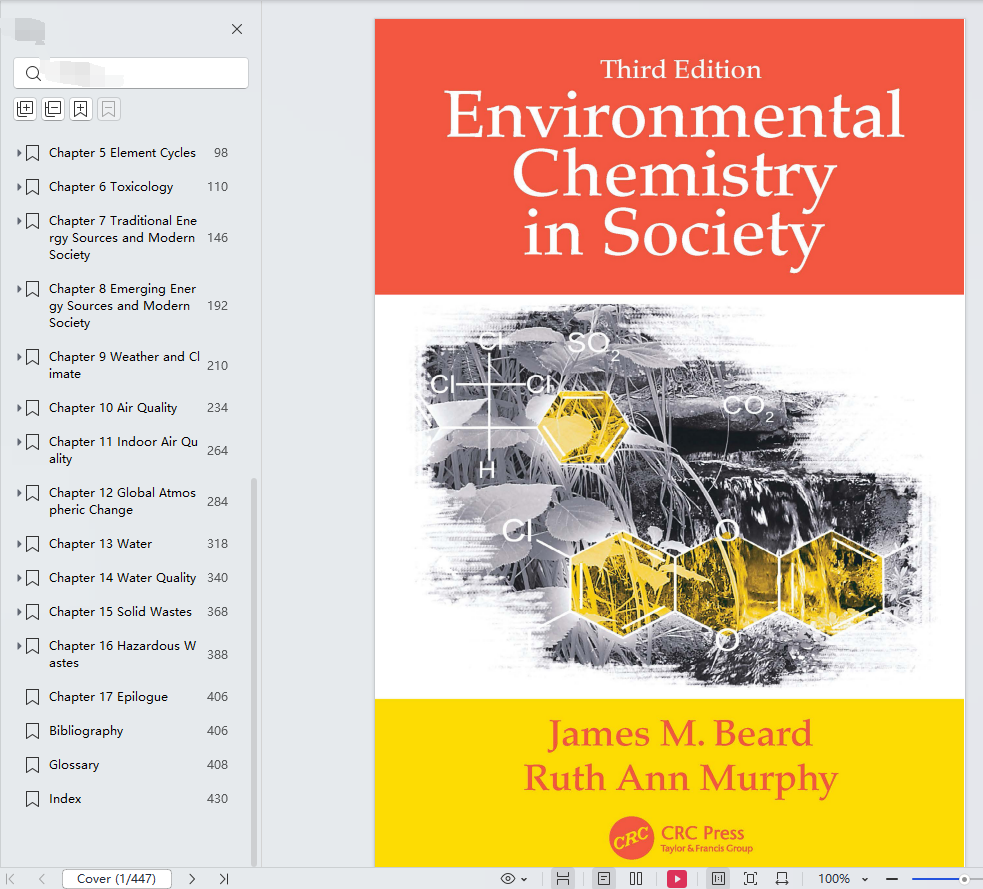Image resolution: width=983 pixels, height=889 pixels.
Task: Close the bookmarks side panel
Action: point(236,29)
